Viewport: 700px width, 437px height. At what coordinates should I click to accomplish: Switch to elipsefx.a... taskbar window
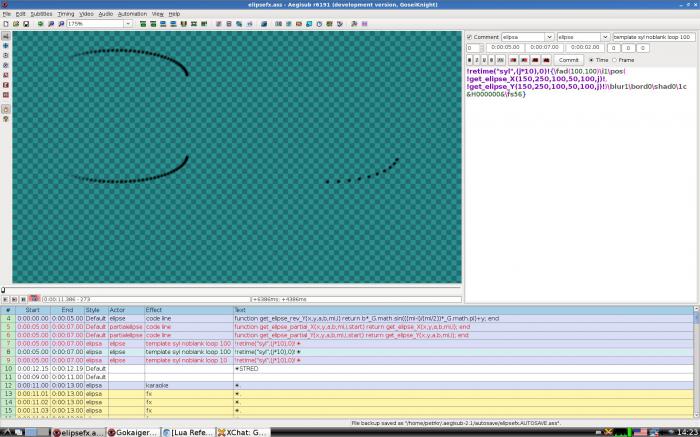click(x=78, y=432)
